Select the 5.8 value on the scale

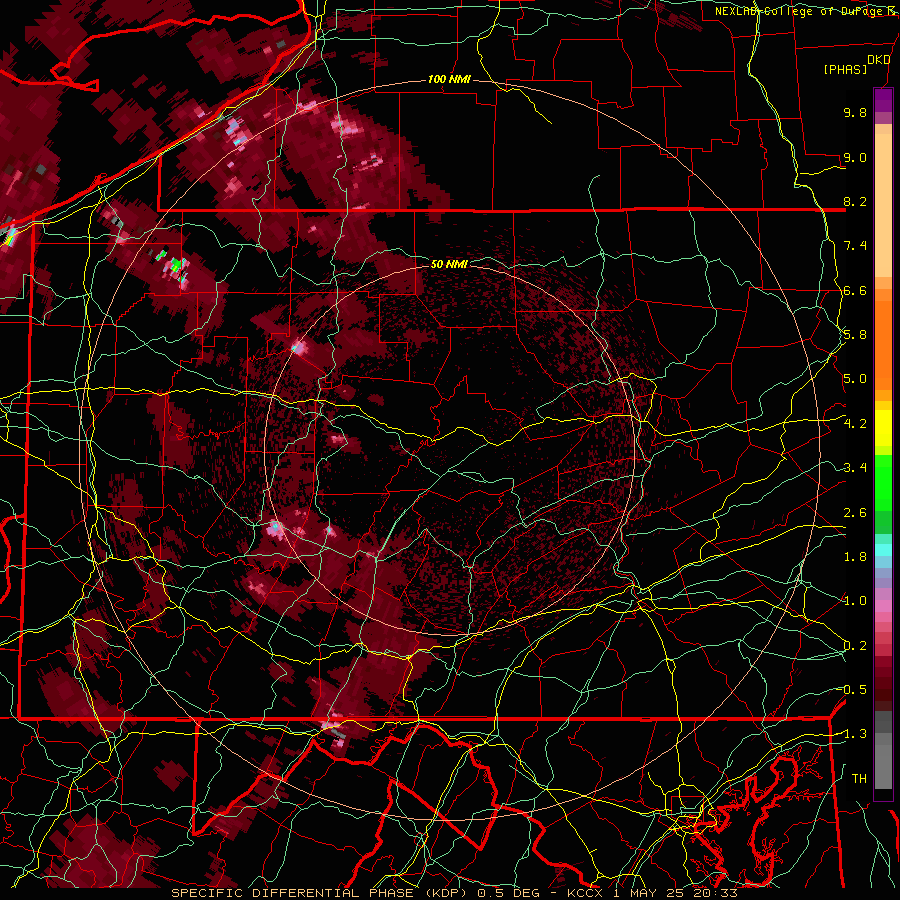click(855, 335)
